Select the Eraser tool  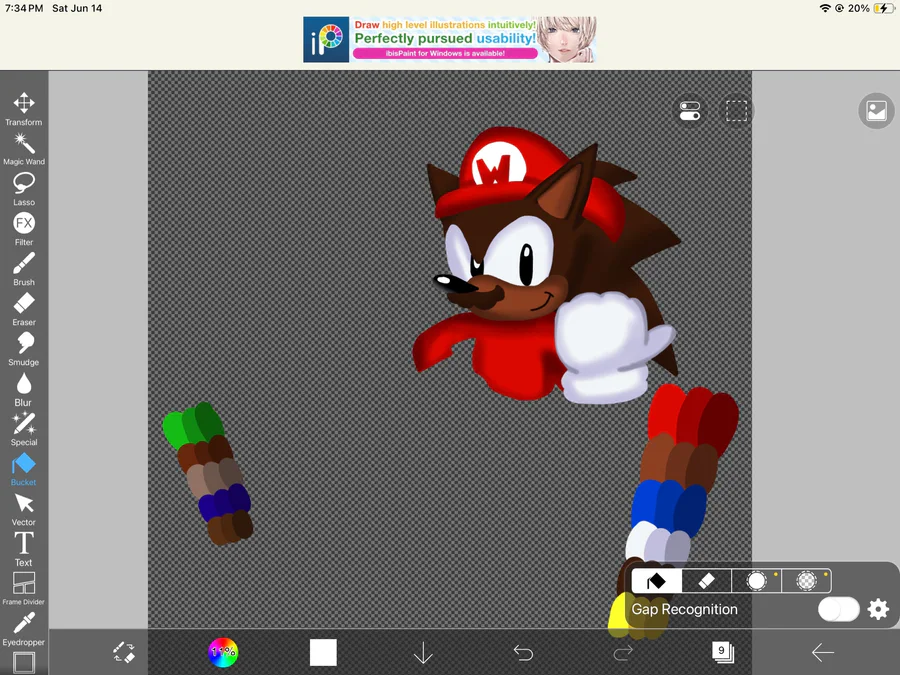(24, 309)
